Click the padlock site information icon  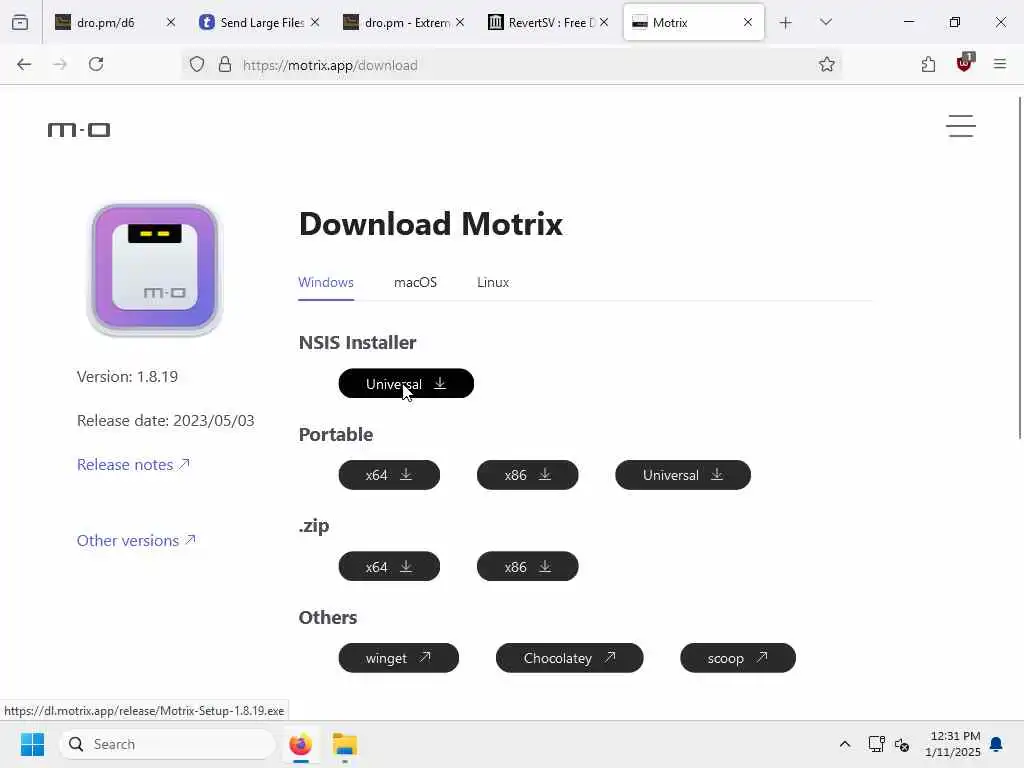tap(225, 65)
